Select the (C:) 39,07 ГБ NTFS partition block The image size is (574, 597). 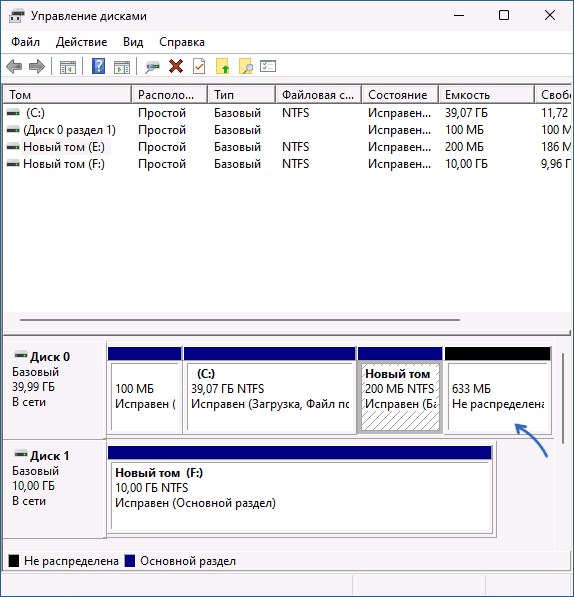(269, 390)
